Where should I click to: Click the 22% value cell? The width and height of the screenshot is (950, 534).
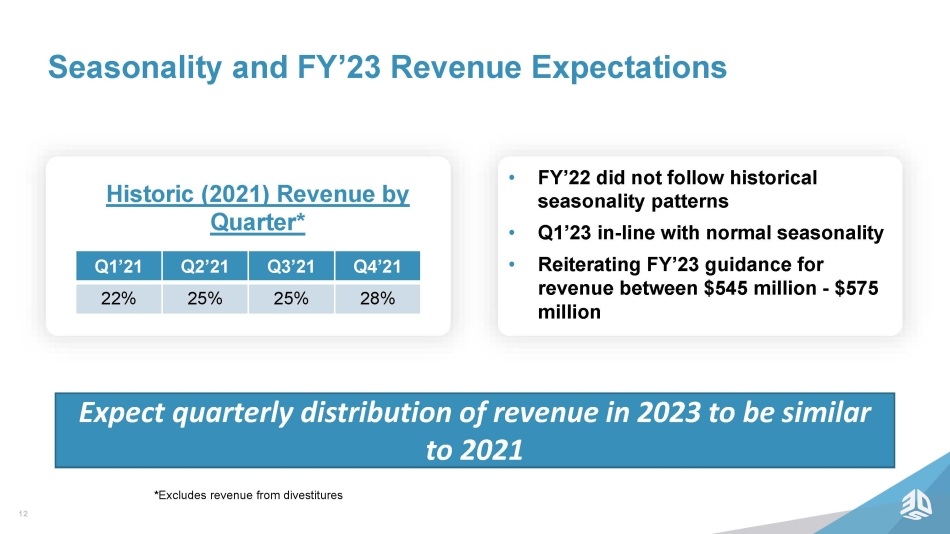[x=119, y=298]
